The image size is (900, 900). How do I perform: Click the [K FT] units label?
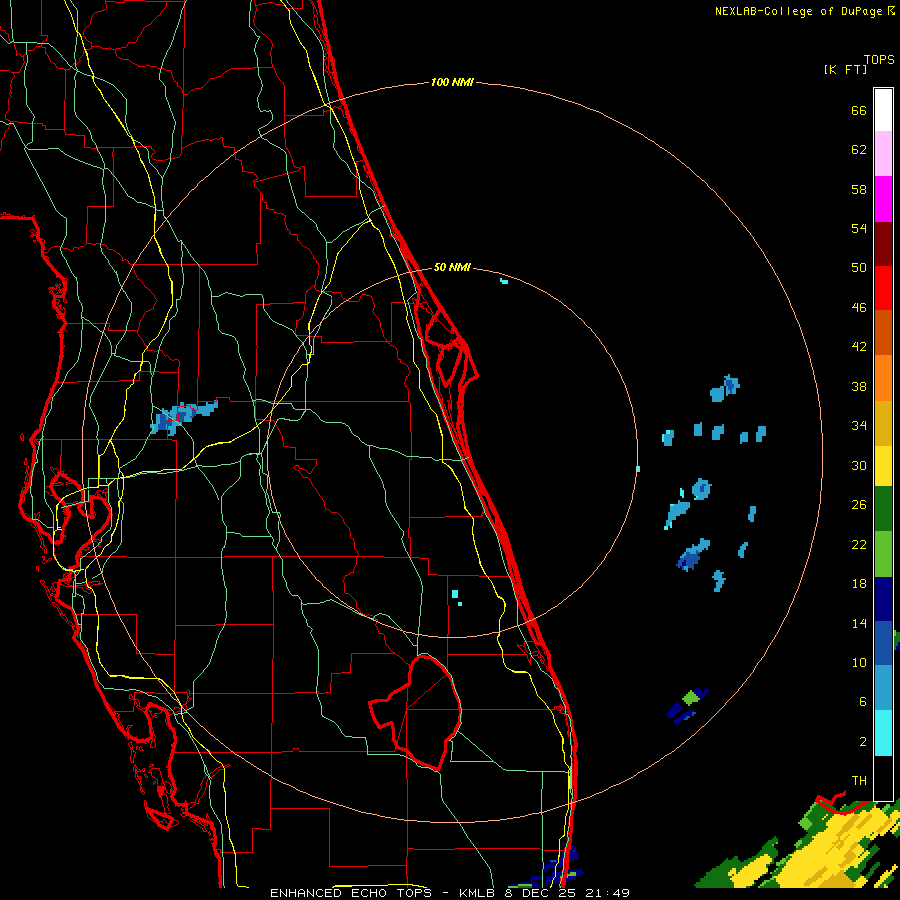pyautogui.click(x=845, y=70)
